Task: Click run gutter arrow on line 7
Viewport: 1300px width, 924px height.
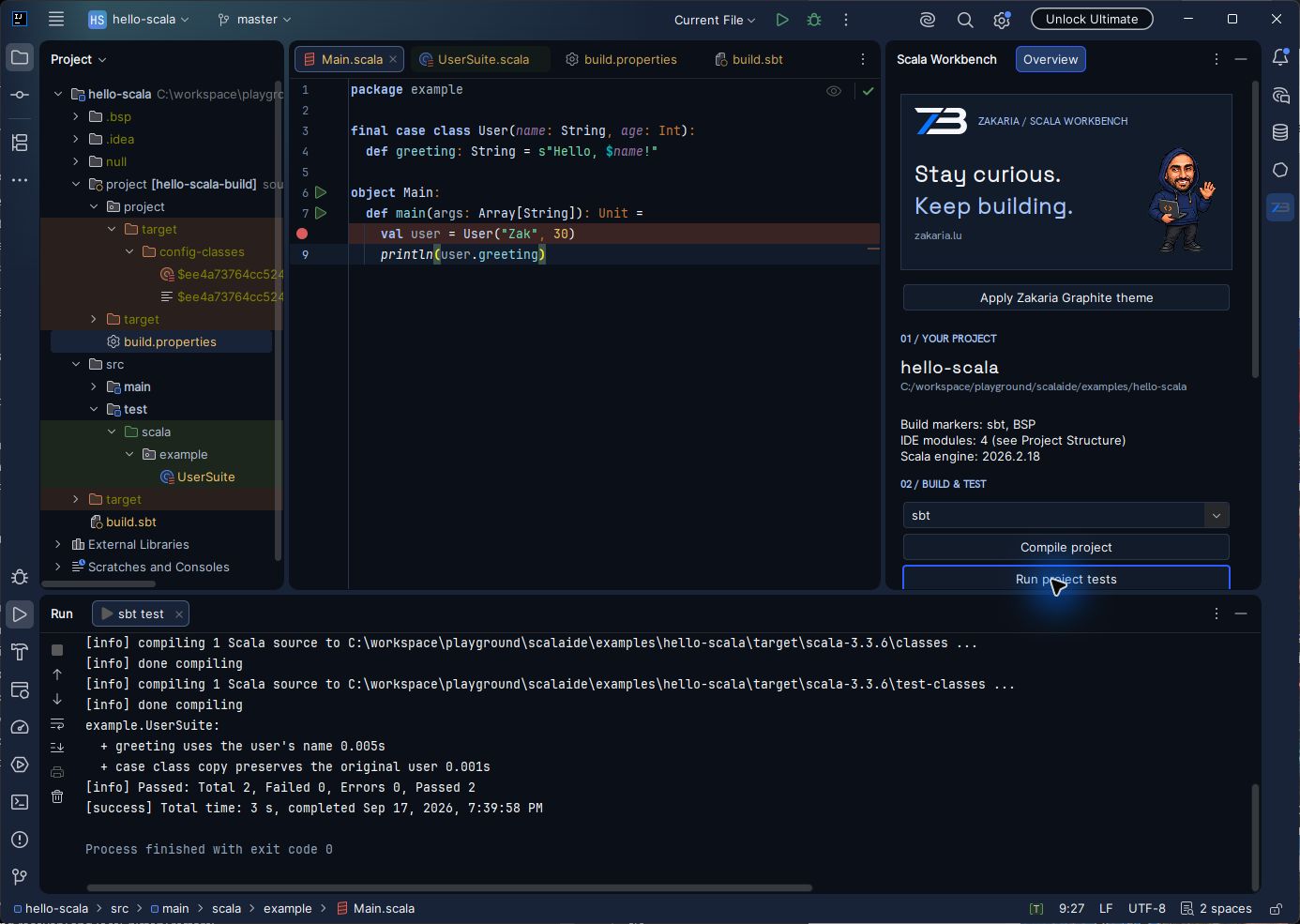Action: click(x=321, y=213)
